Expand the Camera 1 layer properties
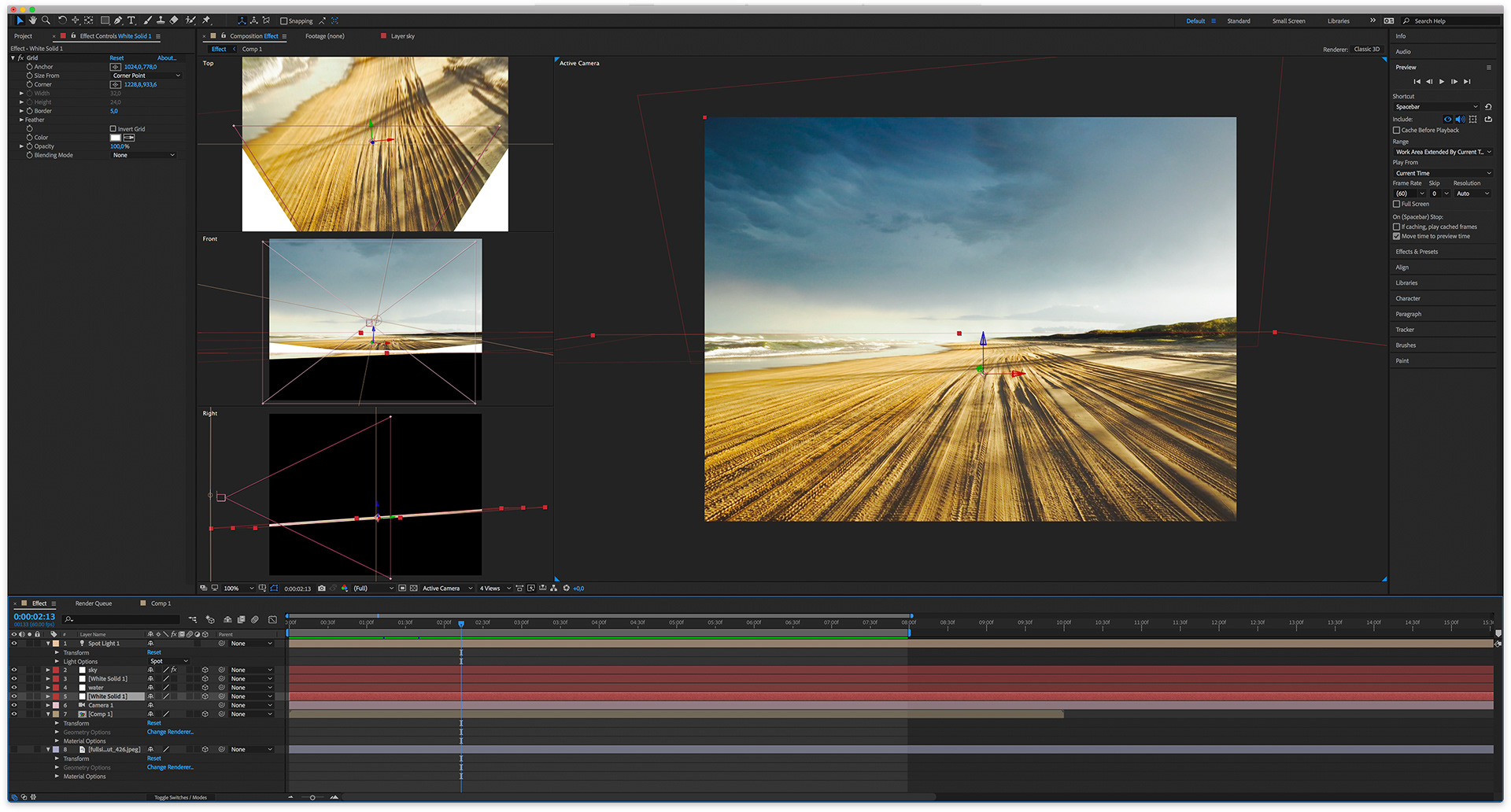The image size is (1511, 812). coord(48,706)
